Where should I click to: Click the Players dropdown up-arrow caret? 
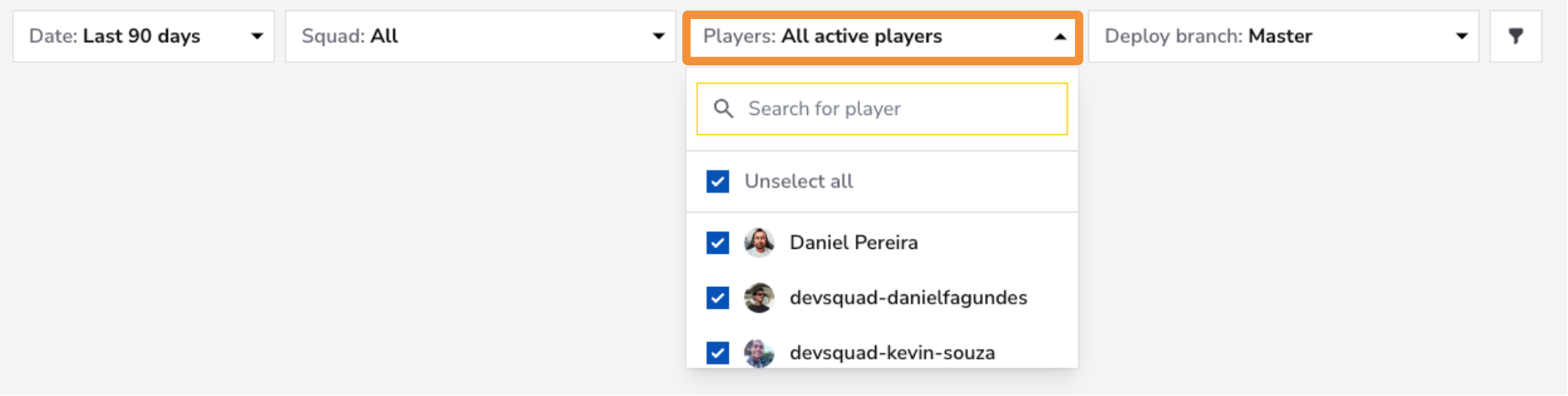[1059, 36]
